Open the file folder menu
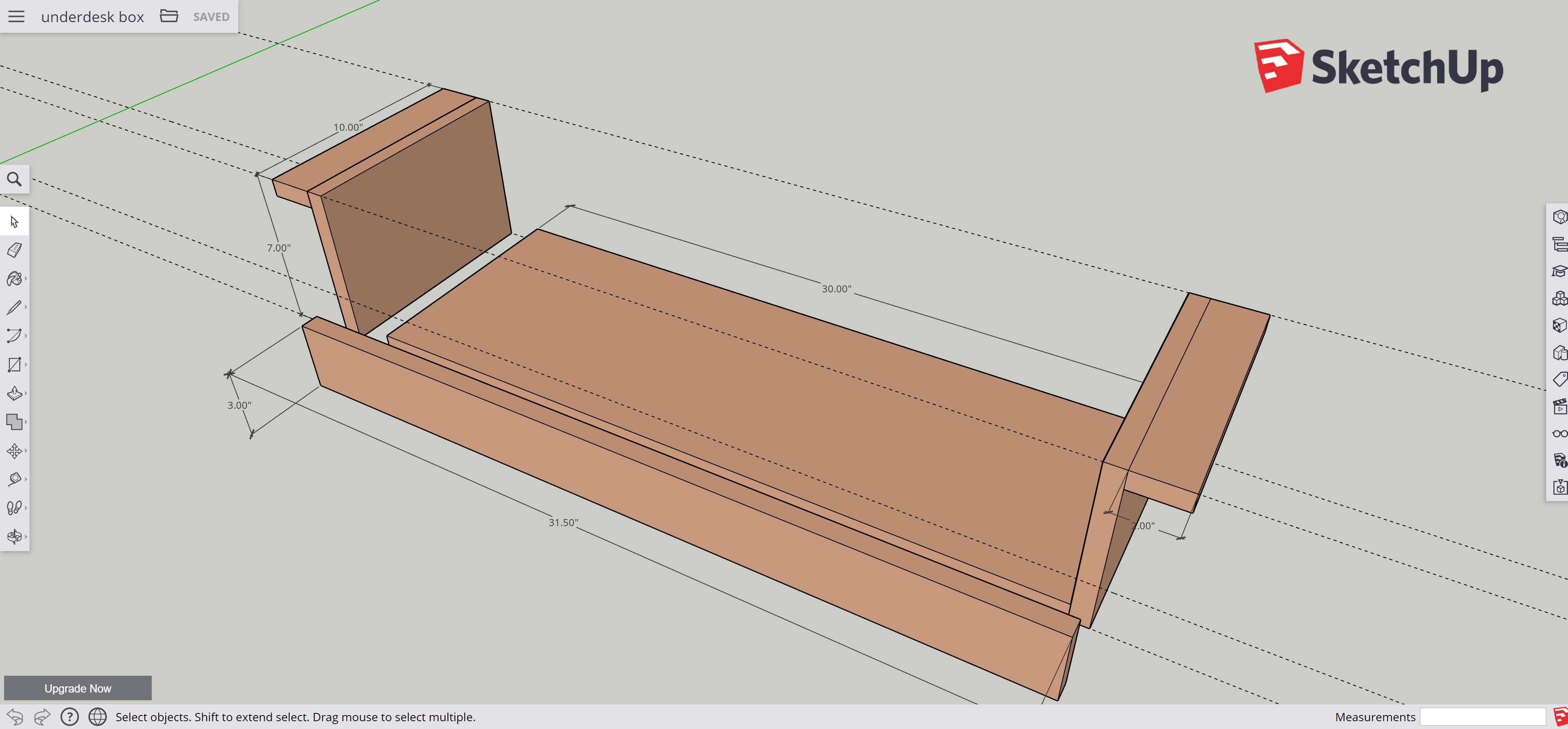The width and height of the screenshot is (1568, 729). 169,16
